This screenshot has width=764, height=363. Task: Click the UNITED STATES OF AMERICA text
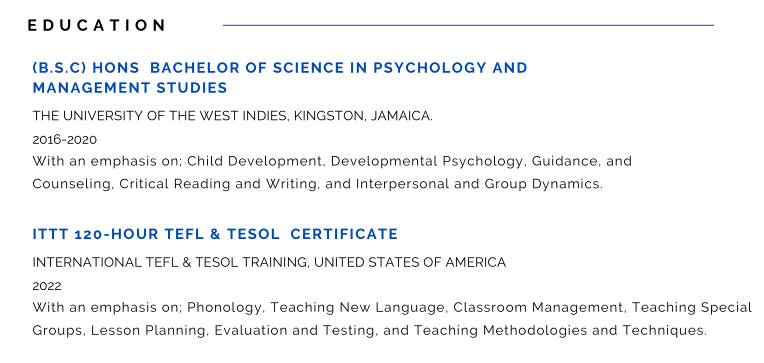[410, 263]
